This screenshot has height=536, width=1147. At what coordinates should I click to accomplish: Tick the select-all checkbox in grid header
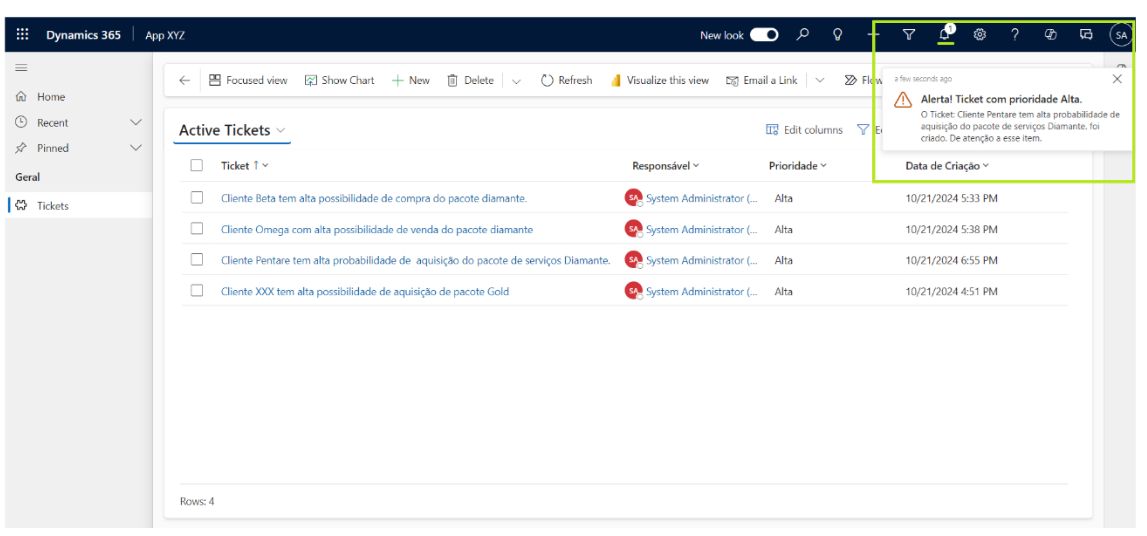coord(197,166)
